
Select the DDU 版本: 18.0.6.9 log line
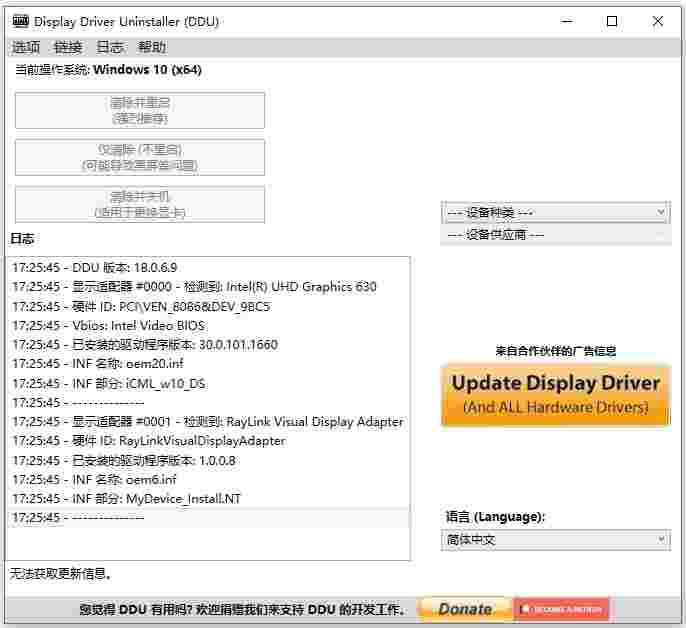tap(209, 267)
